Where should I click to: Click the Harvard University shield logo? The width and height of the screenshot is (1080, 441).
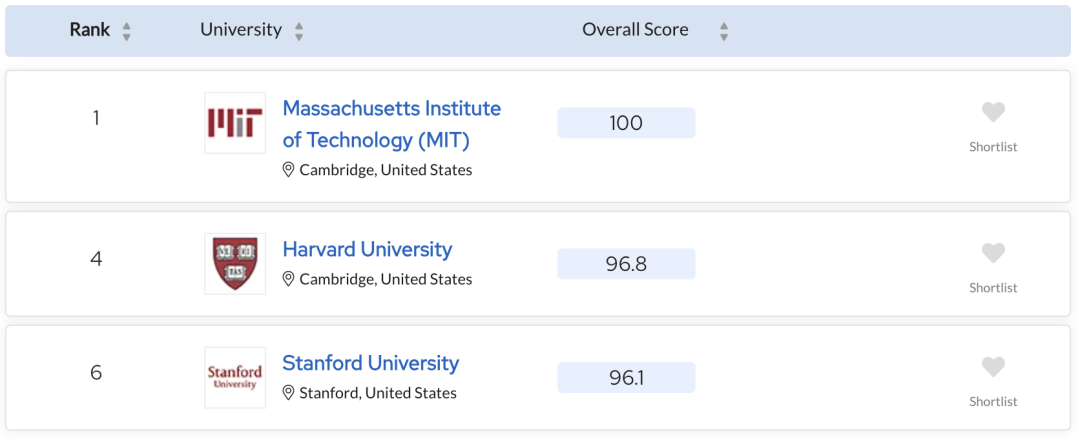pyautogui.click(x=235, y=264)
